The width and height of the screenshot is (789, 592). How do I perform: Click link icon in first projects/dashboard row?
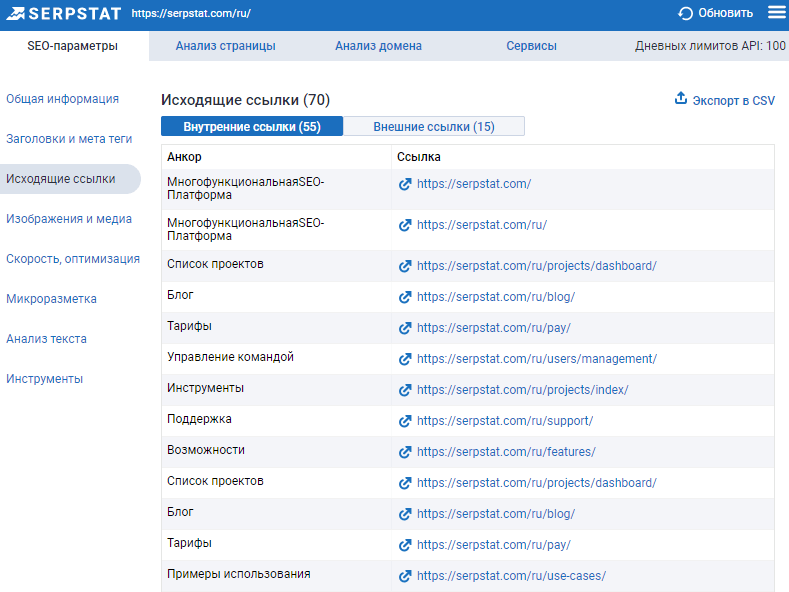(x=405, y=266)
